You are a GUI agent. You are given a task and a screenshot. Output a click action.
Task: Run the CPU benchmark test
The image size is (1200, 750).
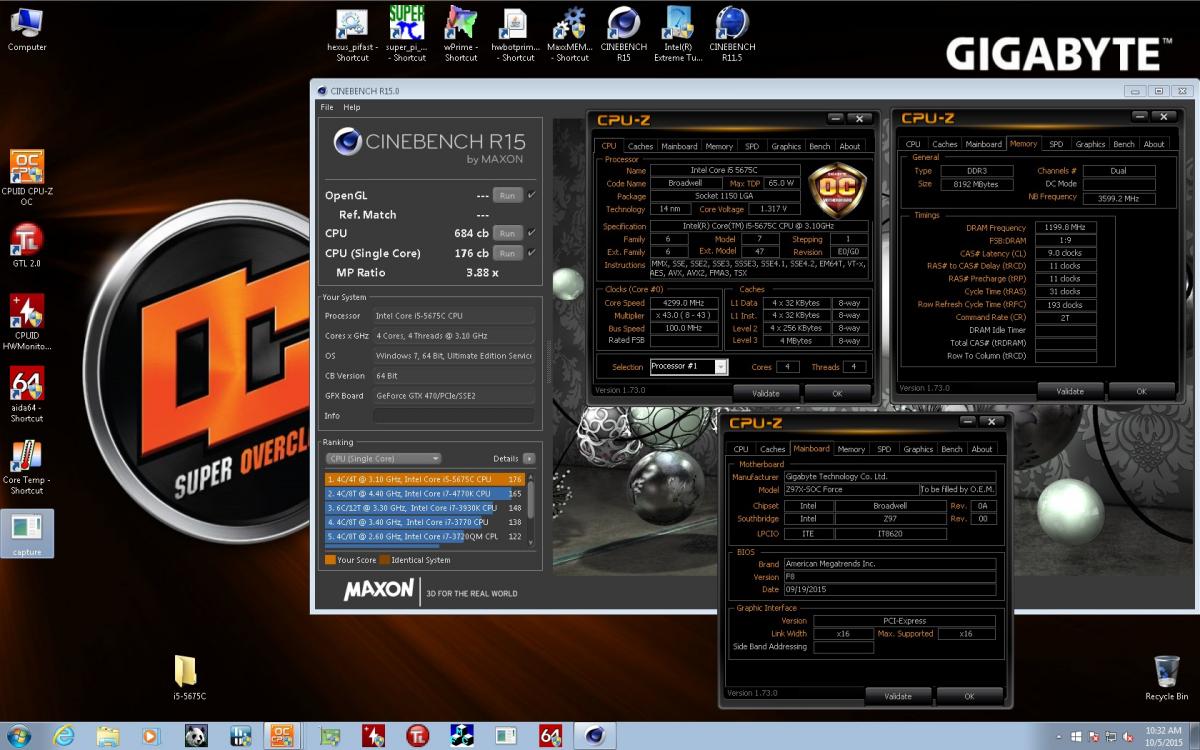point(508,233)
